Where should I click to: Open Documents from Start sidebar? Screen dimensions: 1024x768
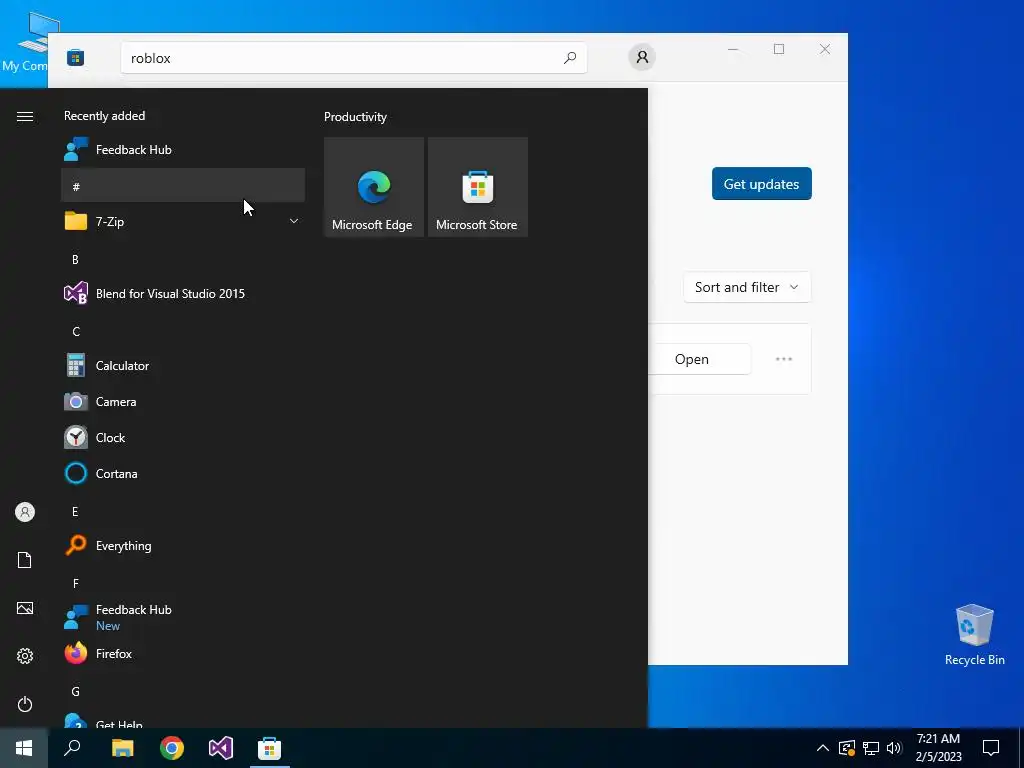point(25,560)
